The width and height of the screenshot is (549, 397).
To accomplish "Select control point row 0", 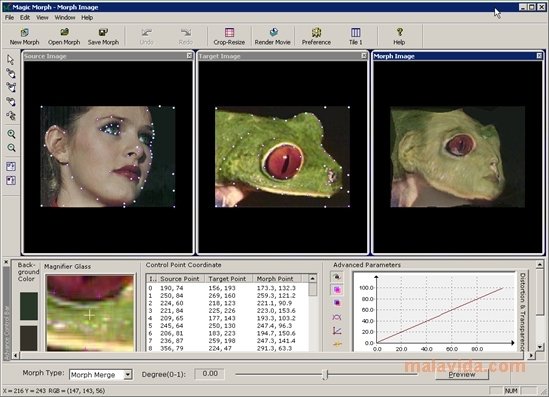I will click(227, 288).
